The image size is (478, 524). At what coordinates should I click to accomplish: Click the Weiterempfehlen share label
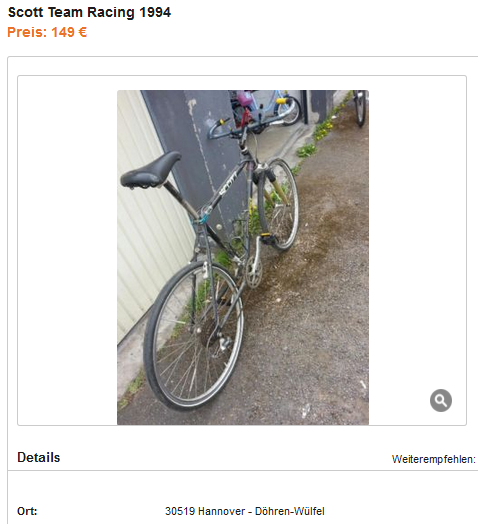[434, 459]
